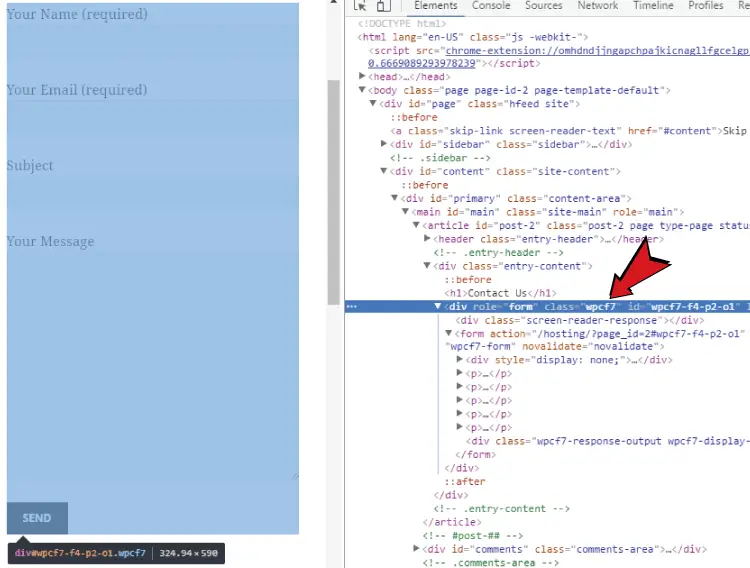Click the Your Message textarea resize handle
The height and width of the screenshot is (568, 750).
coord(295,476)
